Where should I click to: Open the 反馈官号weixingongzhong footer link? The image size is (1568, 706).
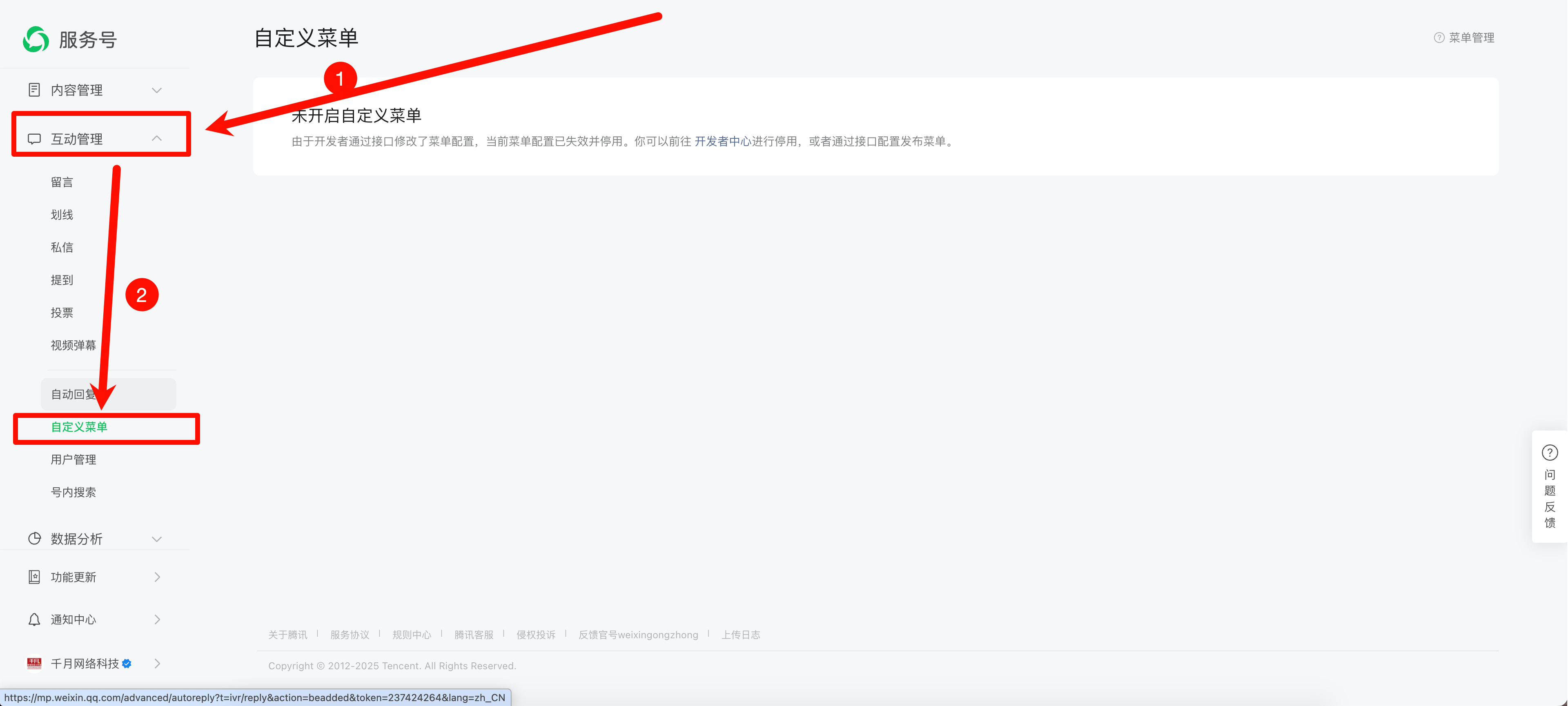click(639, 635)
